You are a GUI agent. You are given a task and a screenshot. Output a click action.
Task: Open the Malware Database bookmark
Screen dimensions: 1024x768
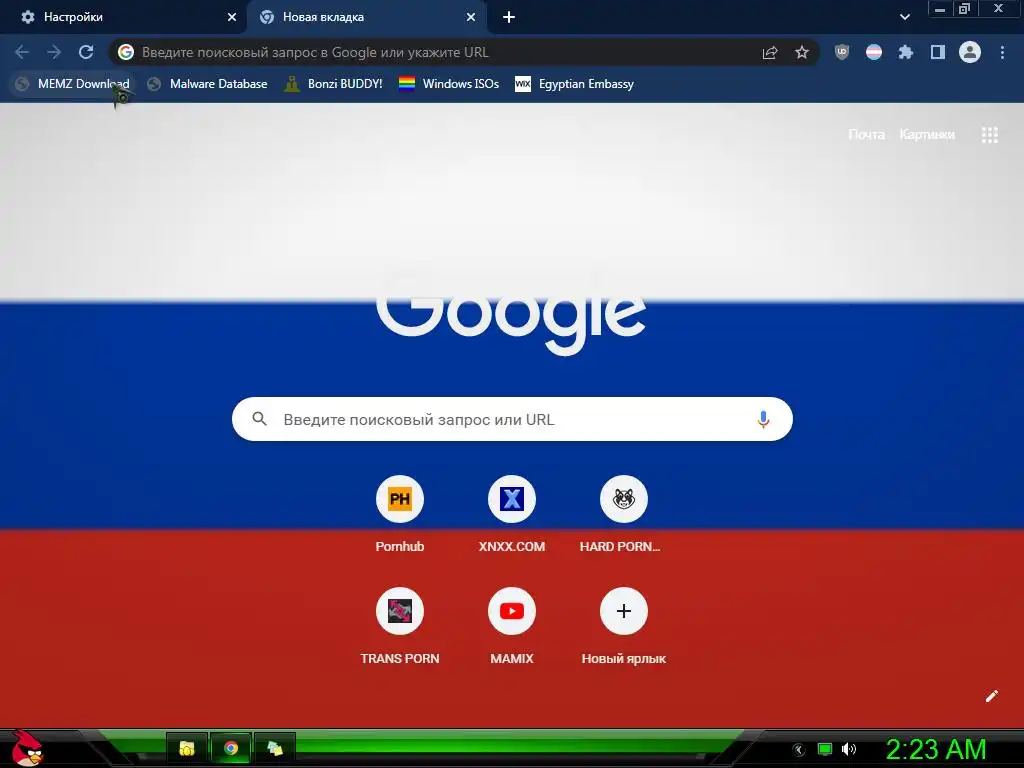(x=207, y=84)
